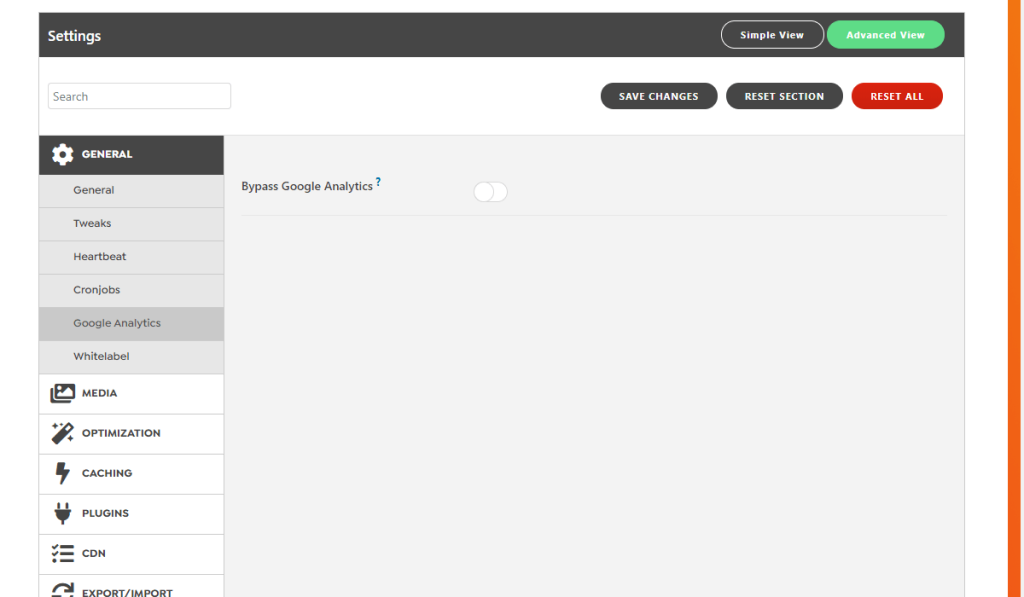Click the Plugins plug icon
Screen dimensions: 1024x597
coord(63,513)
